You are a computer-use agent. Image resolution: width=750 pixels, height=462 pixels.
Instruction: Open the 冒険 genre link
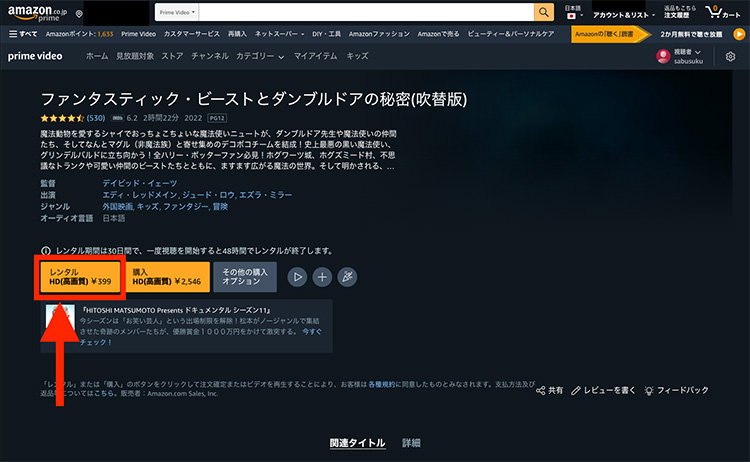point(221,207)
